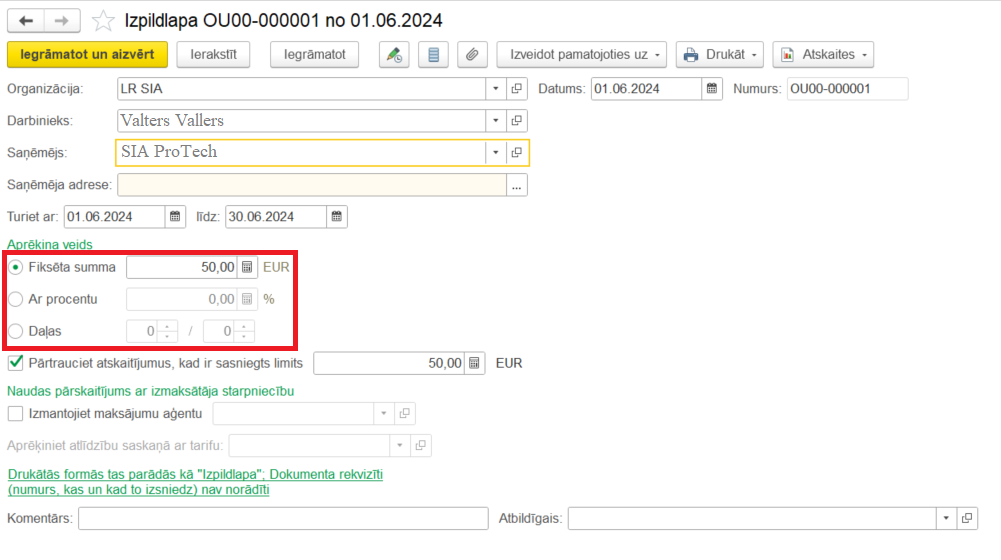
Task: Open the Darbinieks record with open icon
Action: pyautogui.click(x=516, y=120)
